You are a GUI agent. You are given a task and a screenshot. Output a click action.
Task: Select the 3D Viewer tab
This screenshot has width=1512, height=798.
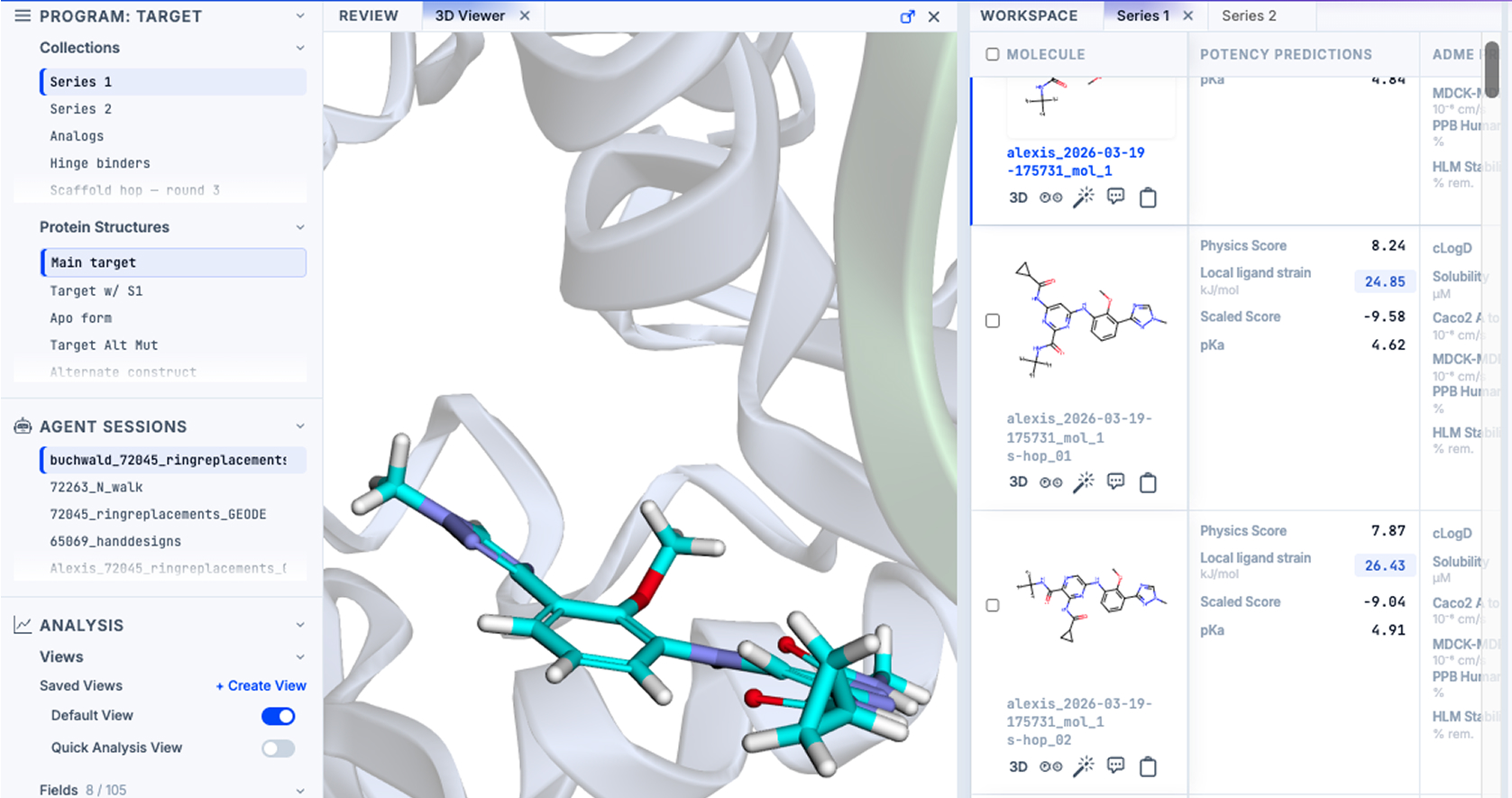[x=470, y=16]
